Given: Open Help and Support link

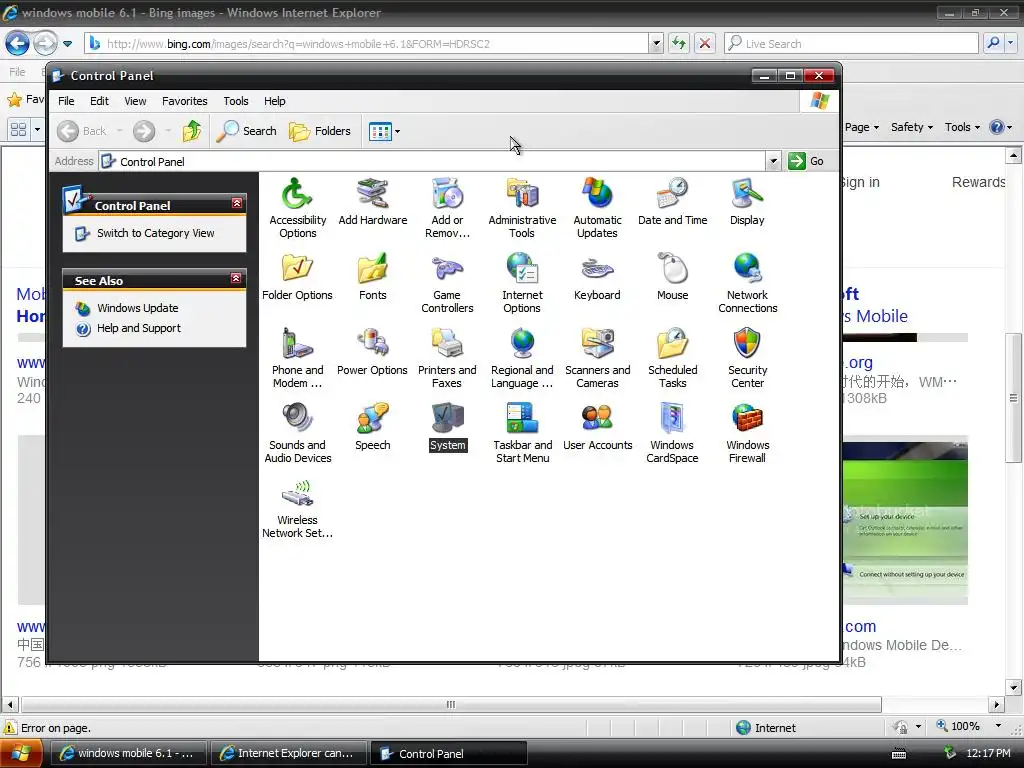Looking at the screenshot, I should pos(138,328).
